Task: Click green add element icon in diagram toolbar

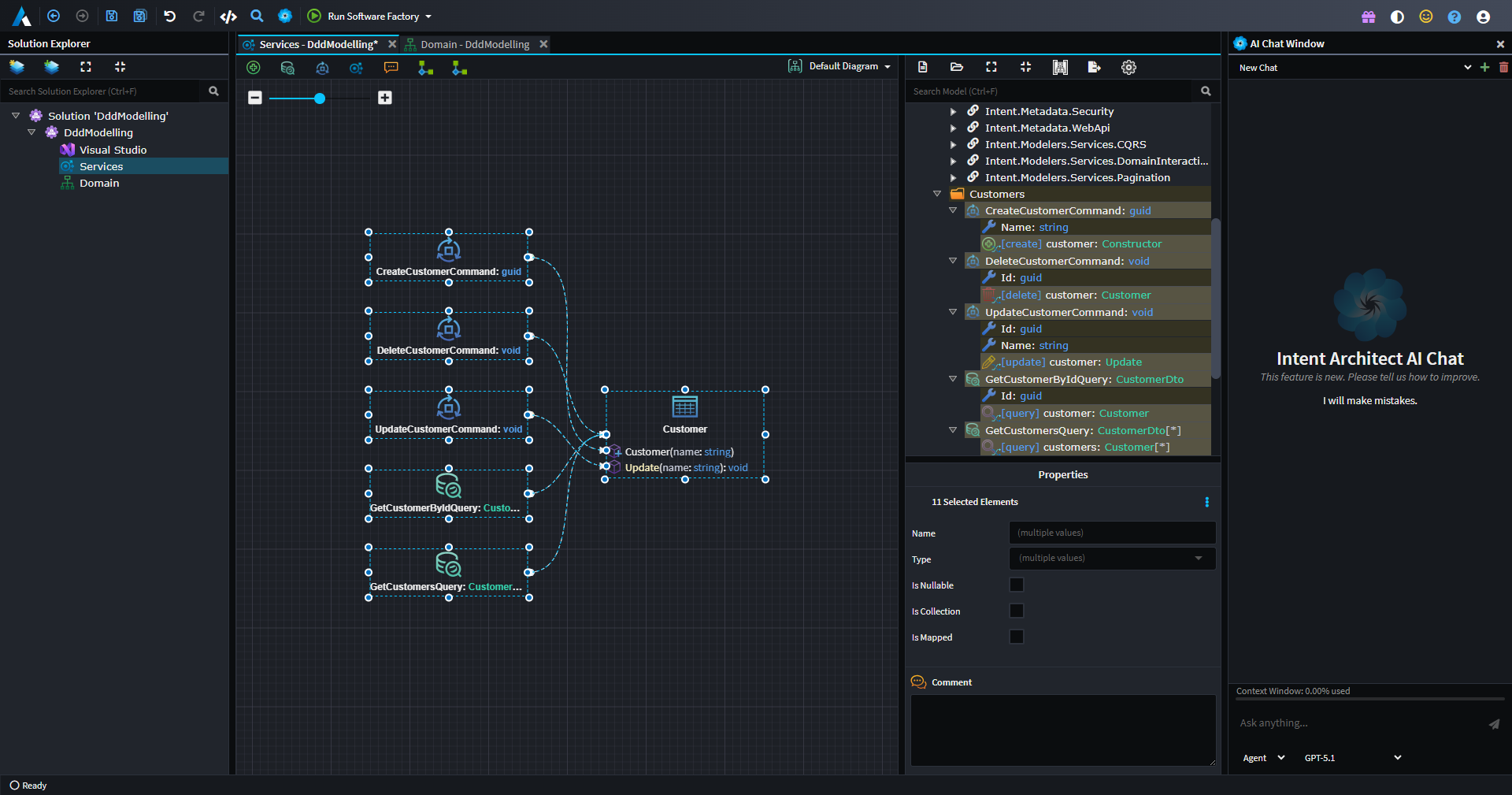Action: [x=254, y=68]
